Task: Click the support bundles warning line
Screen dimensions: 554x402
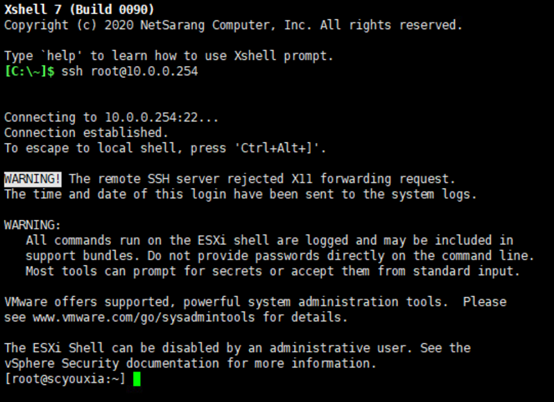Action: tap(279, 256)
